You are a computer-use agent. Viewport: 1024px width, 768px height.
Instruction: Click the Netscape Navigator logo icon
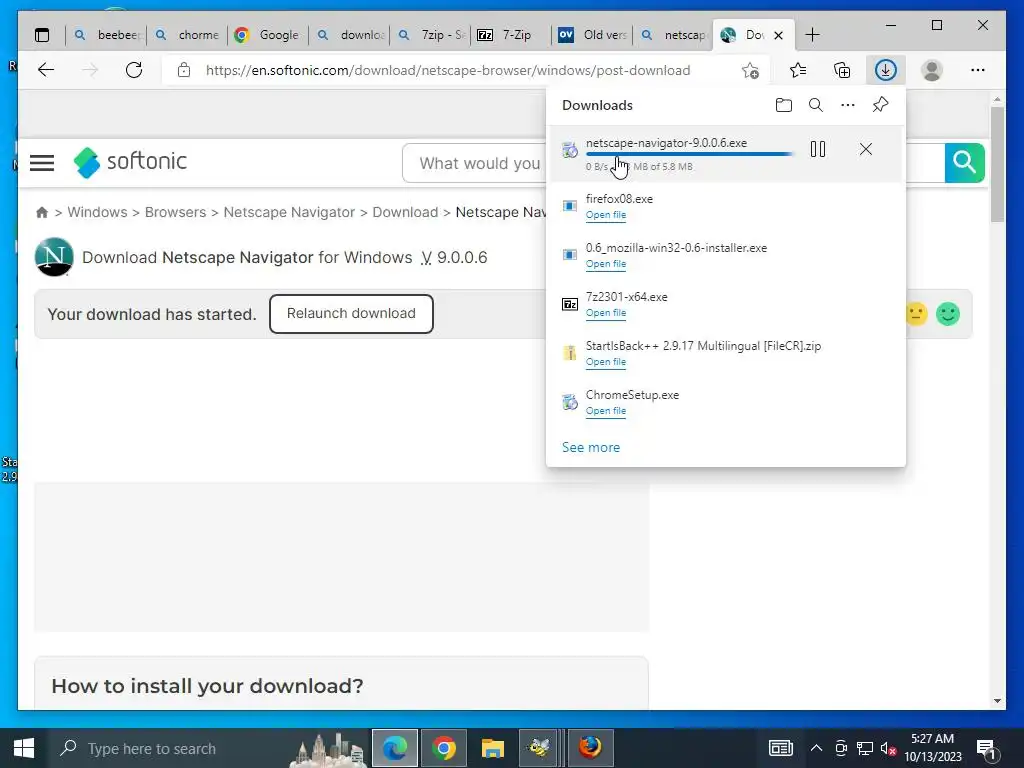pyautogui.click(x=54, y=257)
